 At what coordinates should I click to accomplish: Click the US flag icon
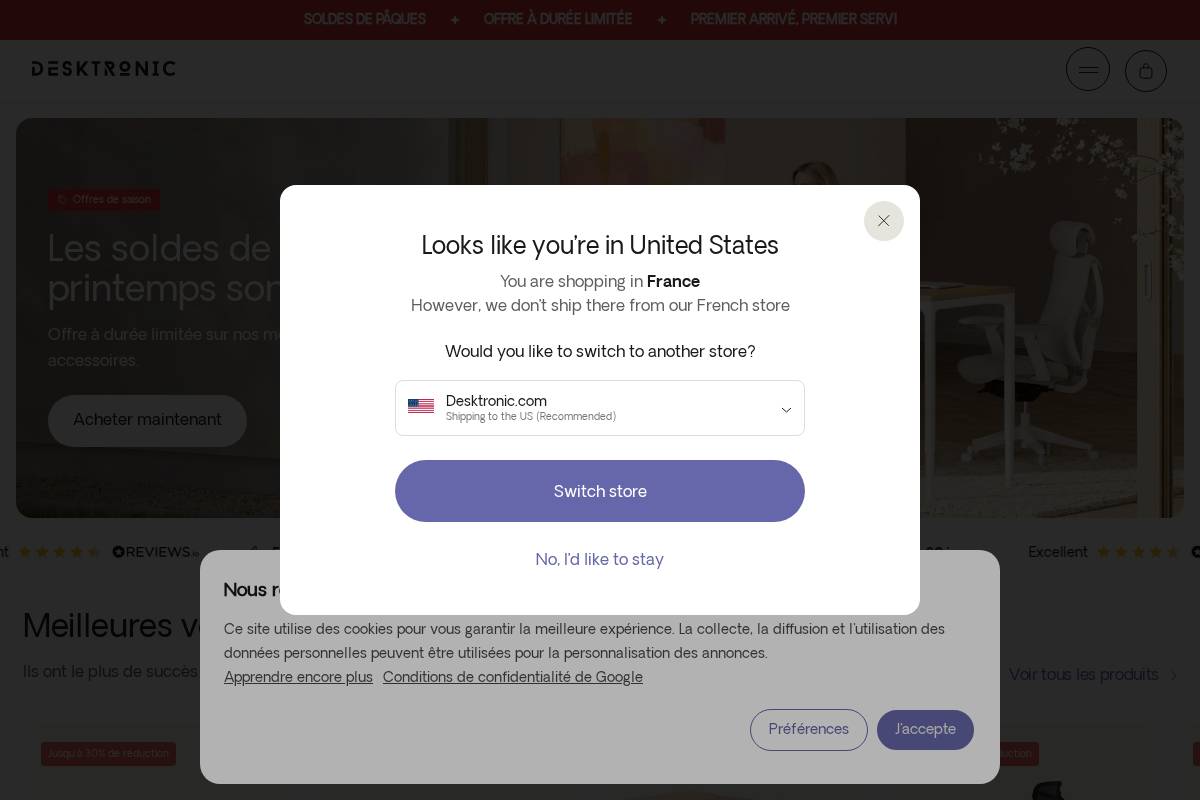(421, 407)
